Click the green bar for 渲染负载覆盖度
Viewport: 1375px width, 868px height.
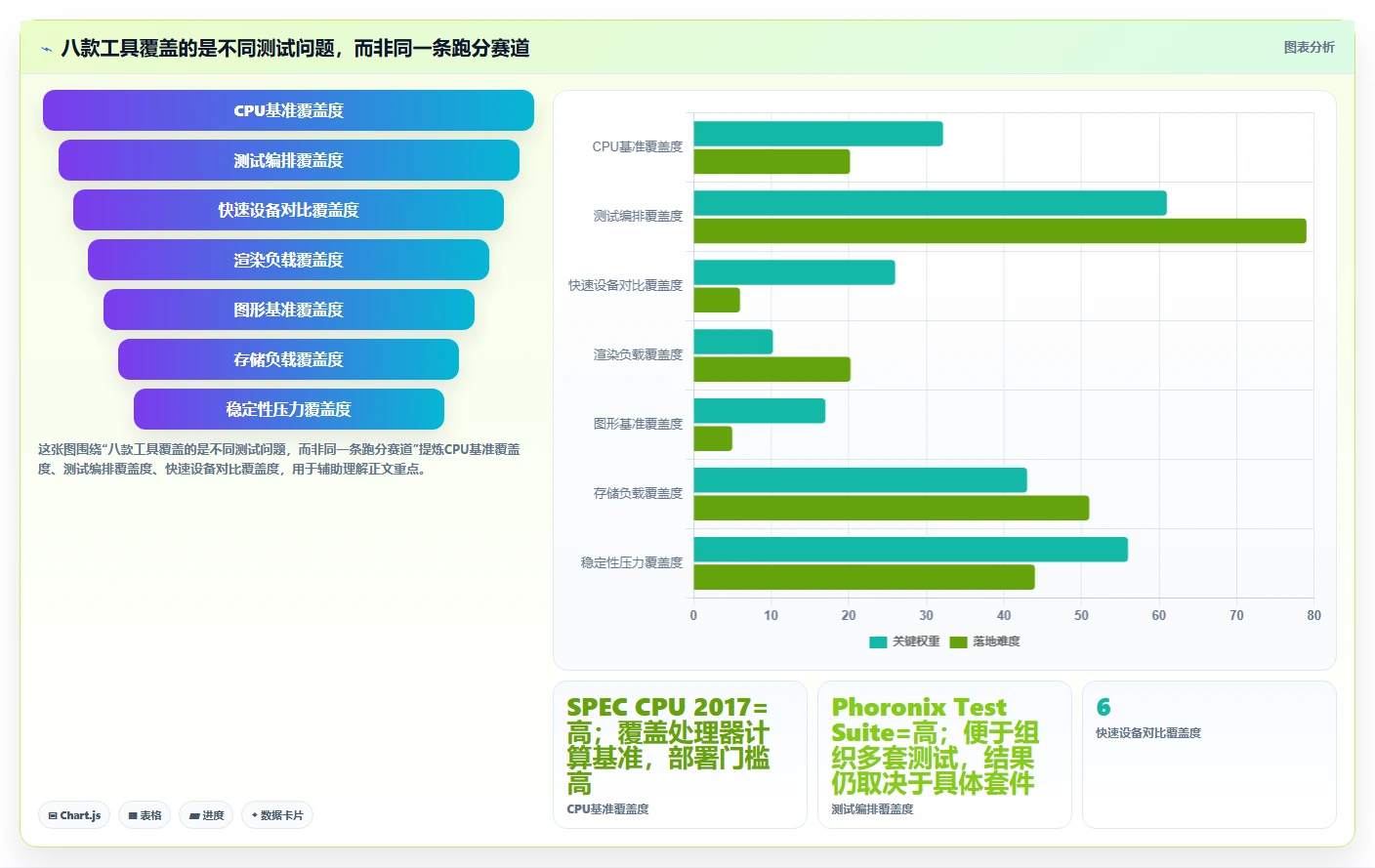772,369
